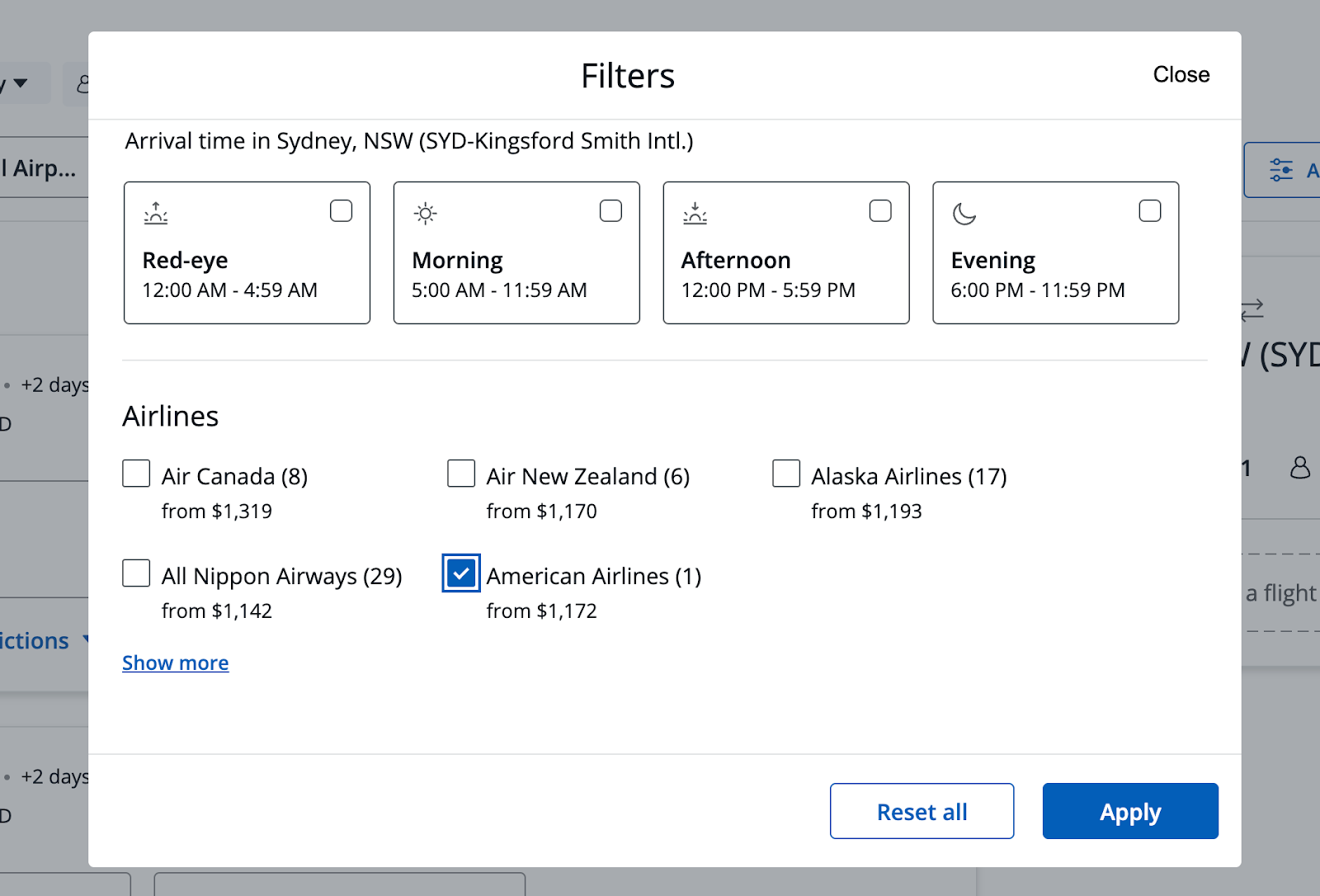1320x896 pixels.
Task: Check the Afternoon arrival time box
Action: click(x=880, y=211)
